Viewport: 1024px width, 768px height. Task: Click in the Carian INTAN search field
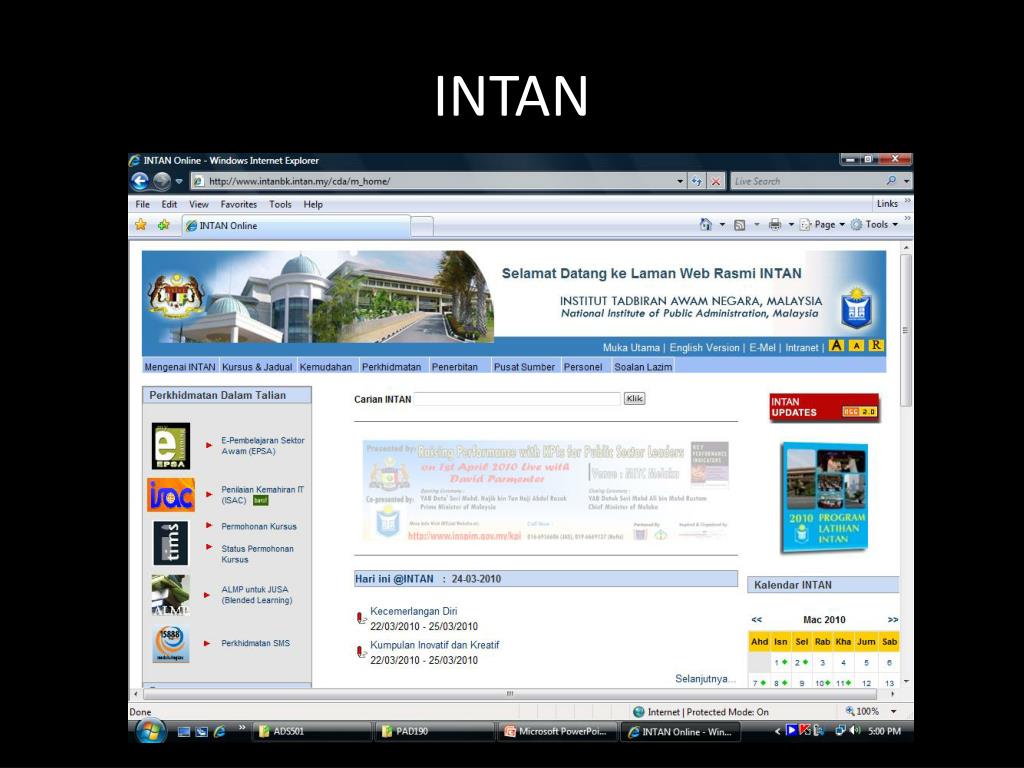pos(517,398)
